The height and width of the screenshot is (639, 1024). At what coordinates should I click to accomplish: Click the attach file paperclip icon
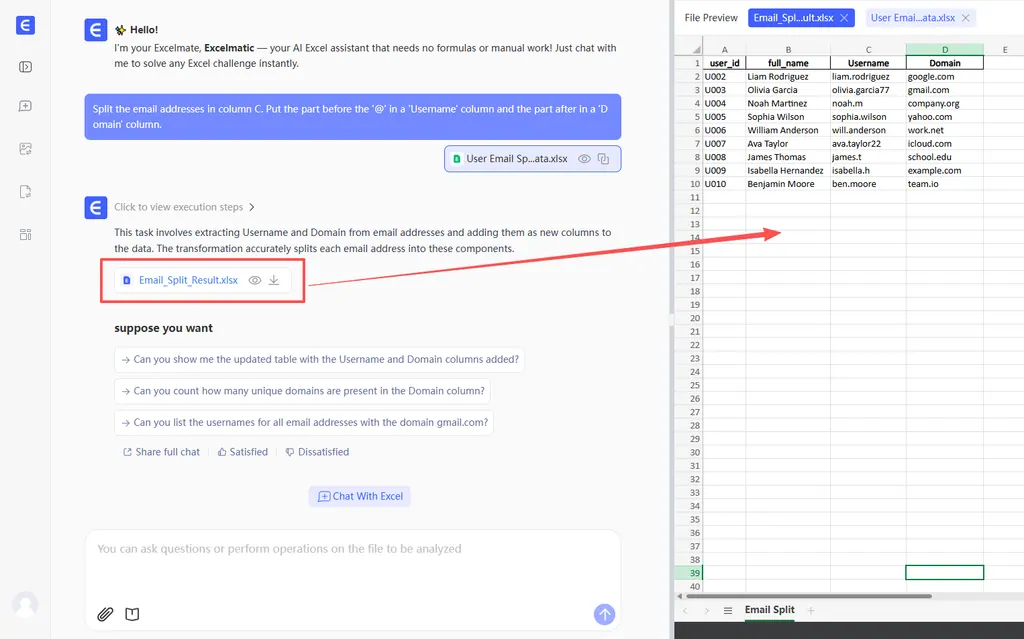pos(105,614)
